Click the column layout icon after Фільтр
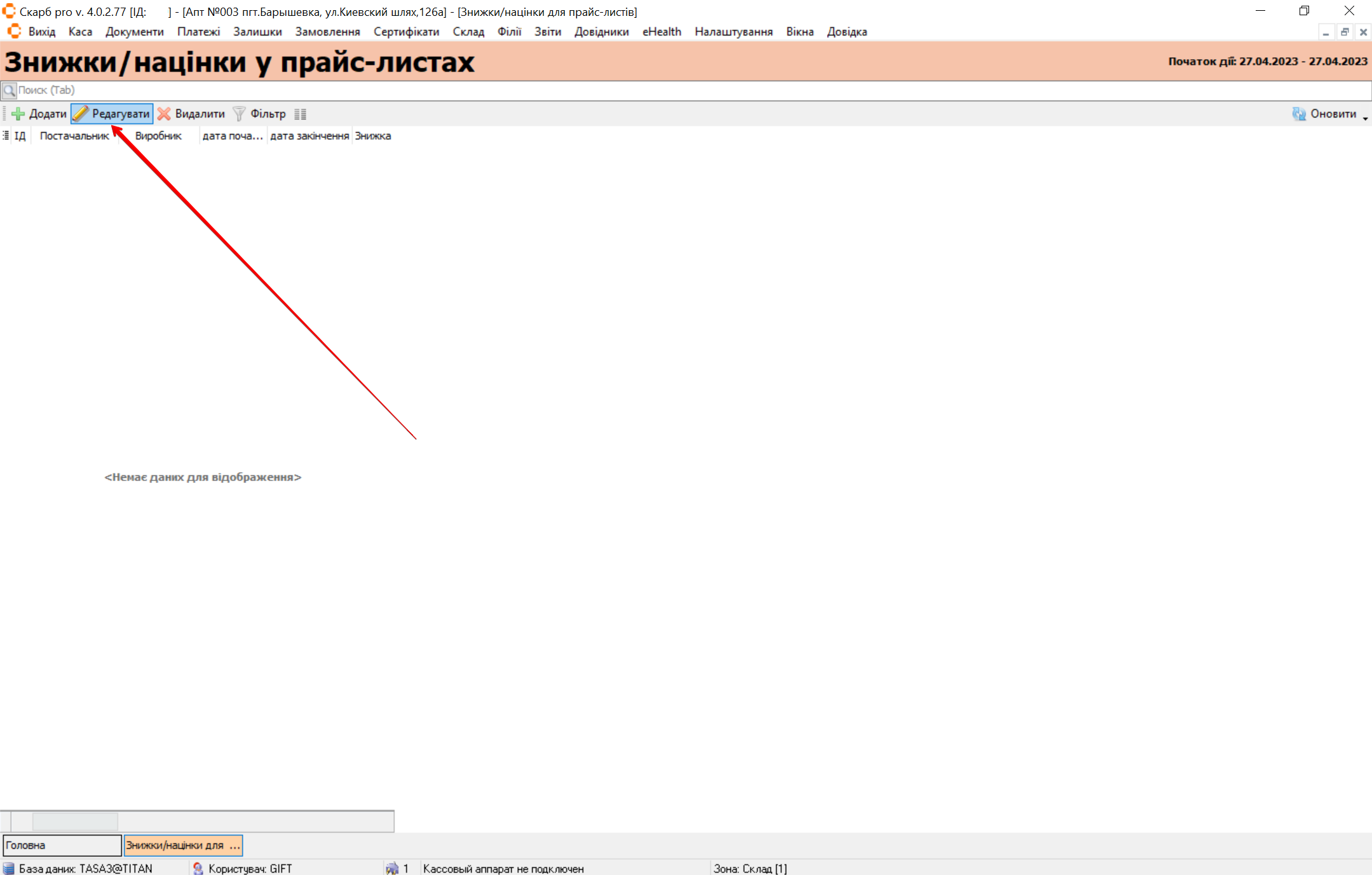The image size is (1372, 875). (301, 114)
